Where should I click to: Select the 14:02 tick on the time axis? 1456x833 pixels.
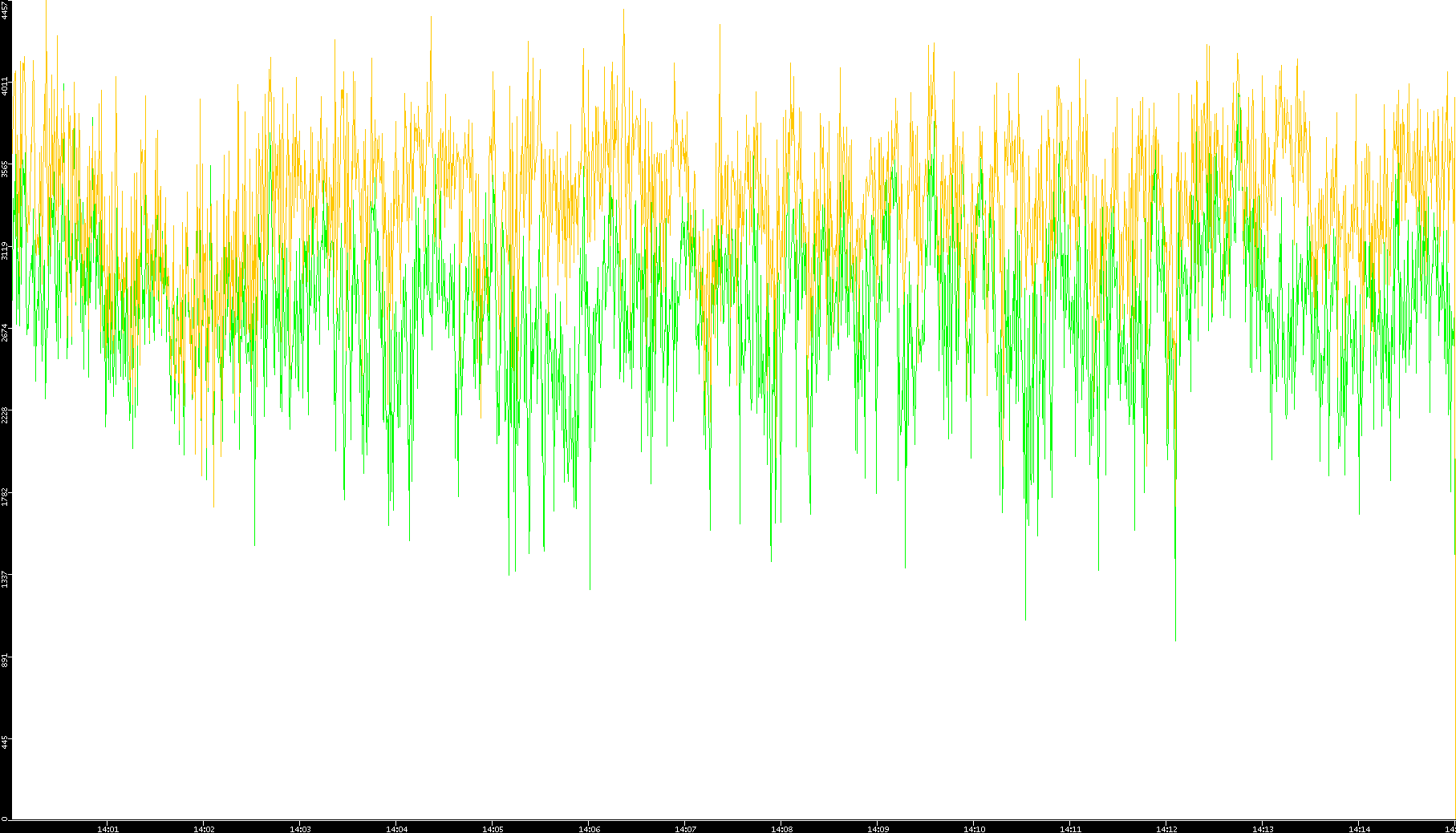coord(204,829)
